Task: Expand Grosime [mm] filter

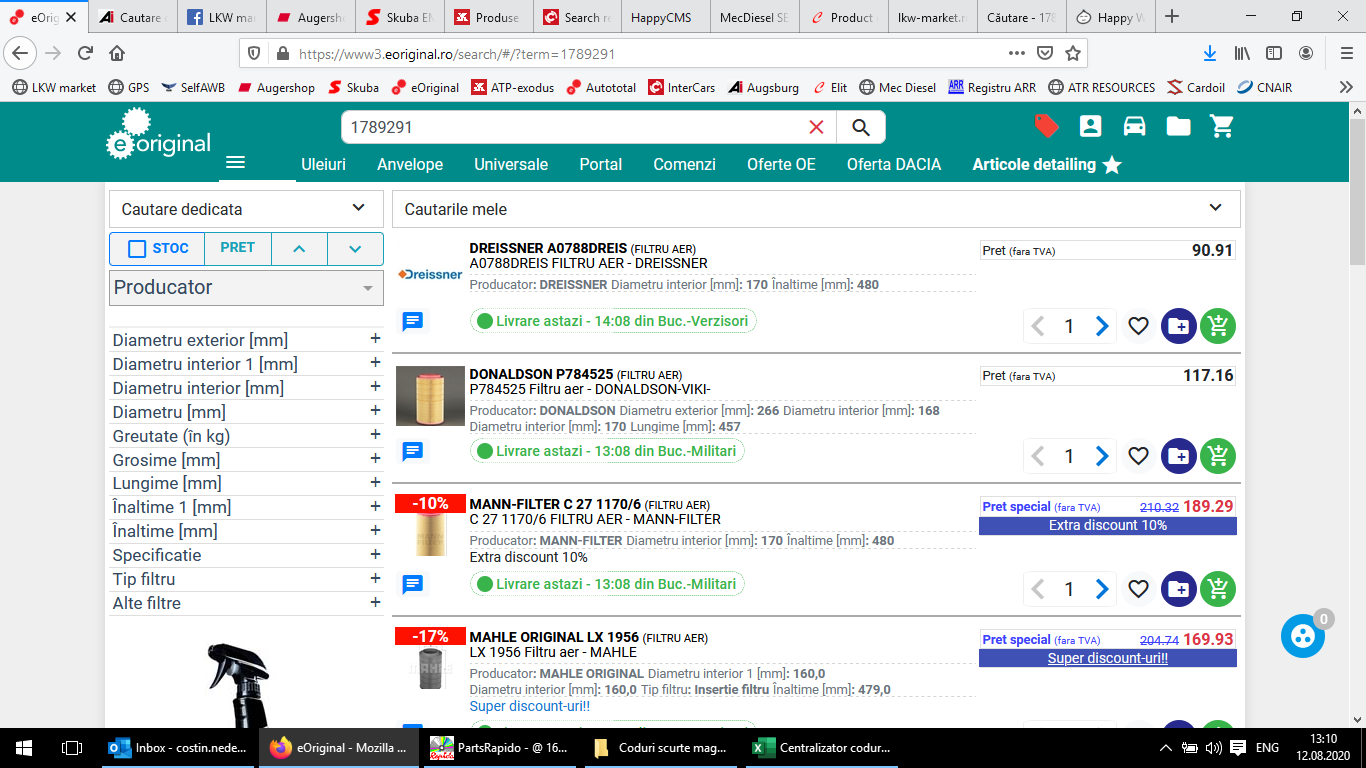Action: (246, 460)
